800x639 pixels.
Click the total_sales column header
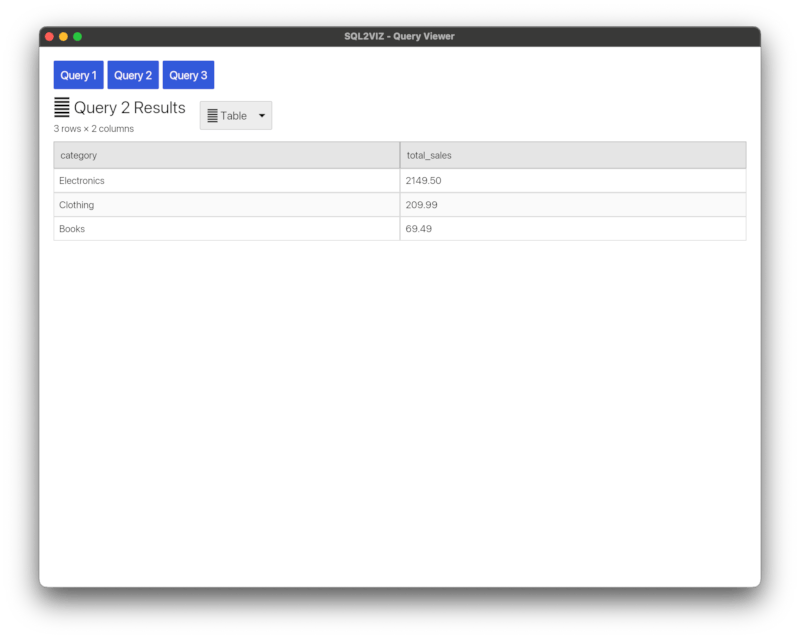[x=572, y=155]
